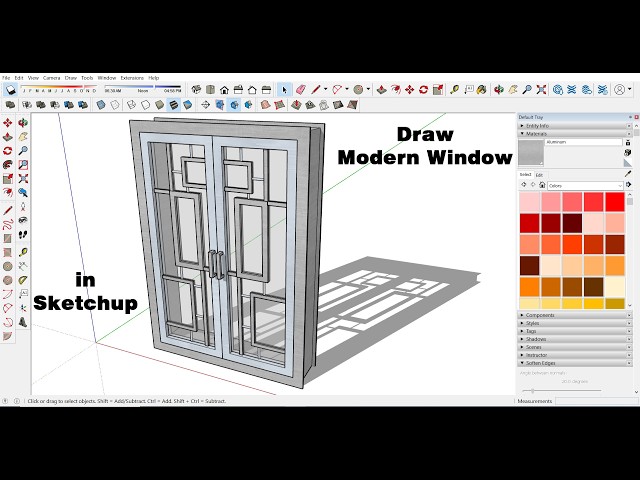Expand the Shadows panel
640x480 pixels.
coord(575,339)
